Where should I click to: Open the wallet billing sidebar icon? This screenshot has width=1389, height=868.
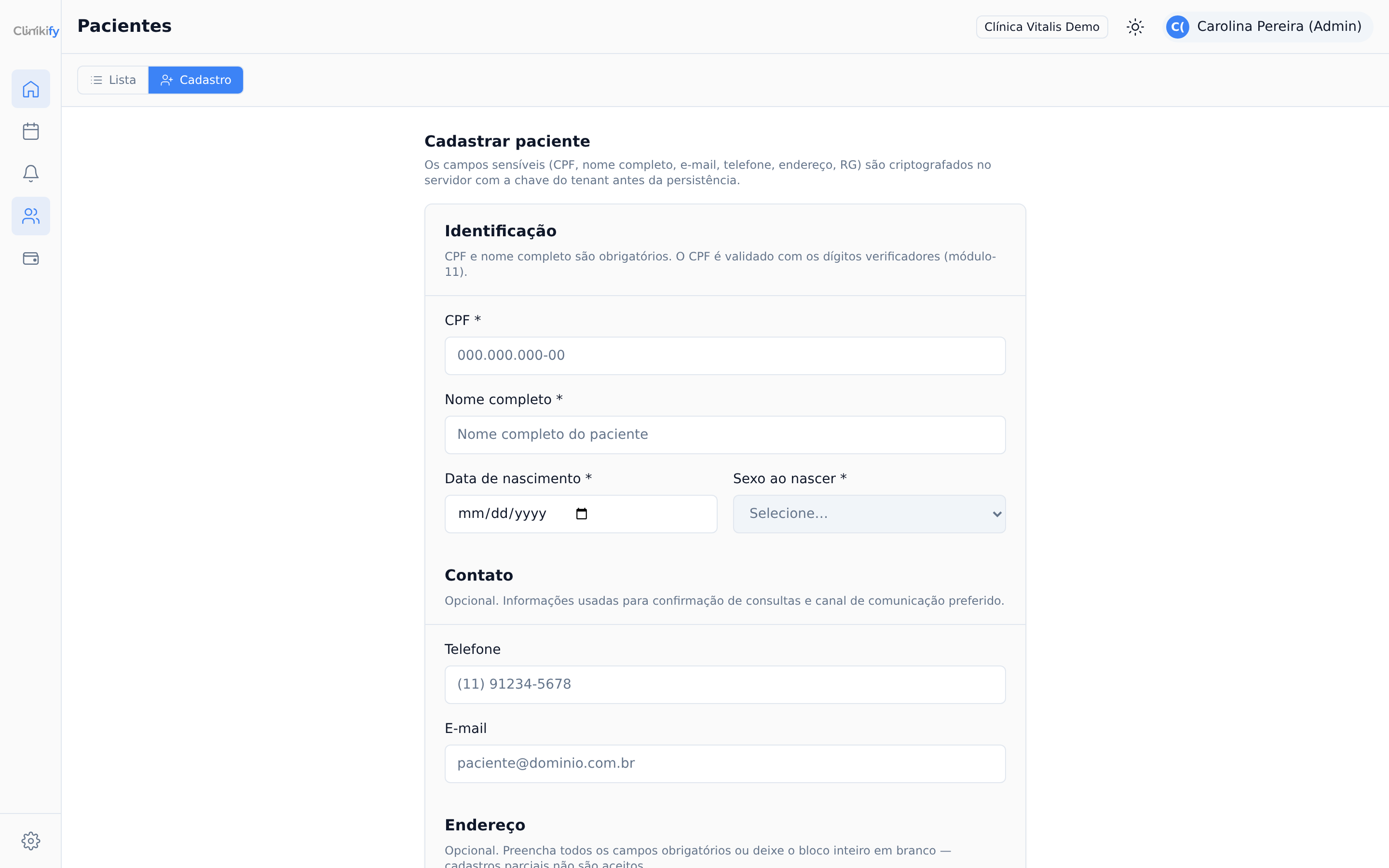[31, 258]
